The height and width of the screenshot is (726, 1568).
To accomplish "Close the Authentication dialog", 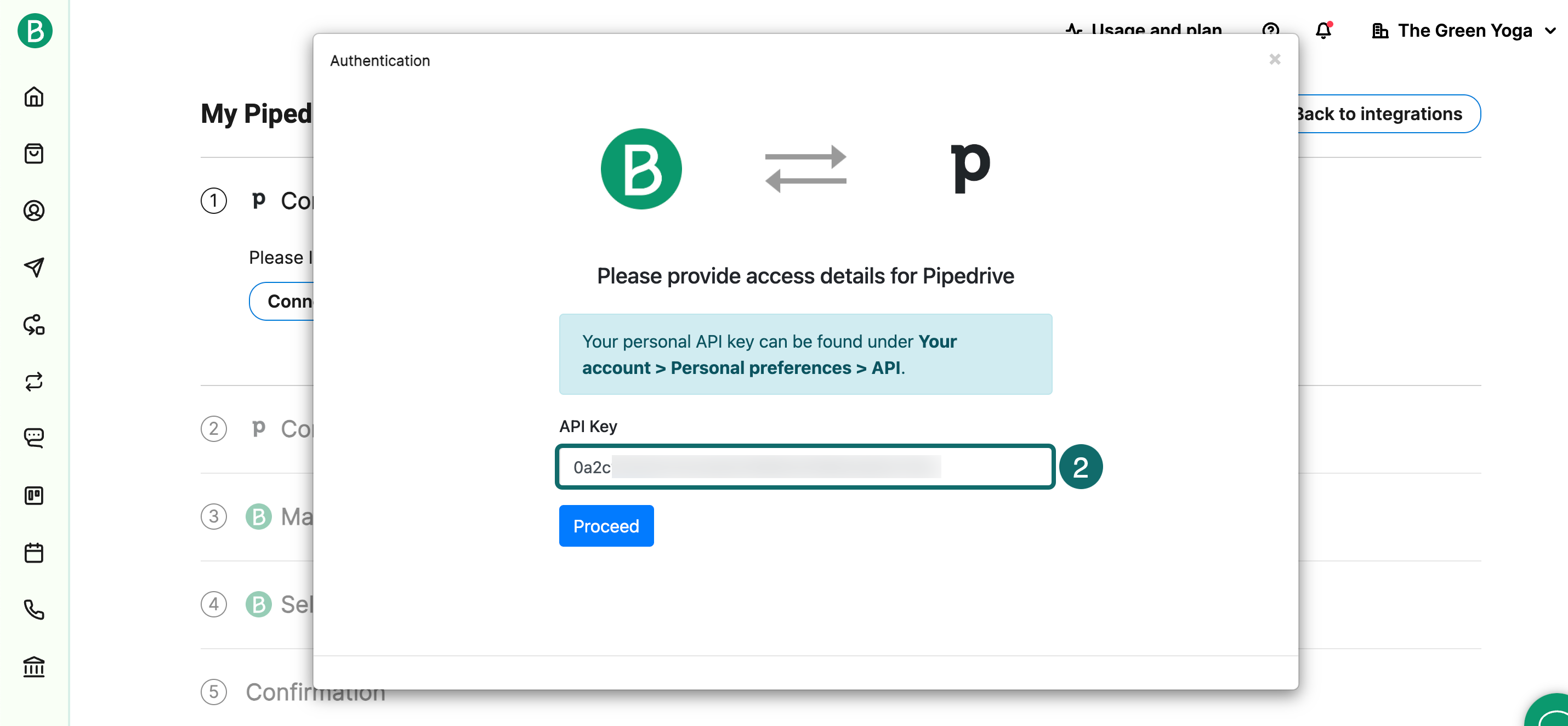I will [1275, 60].
